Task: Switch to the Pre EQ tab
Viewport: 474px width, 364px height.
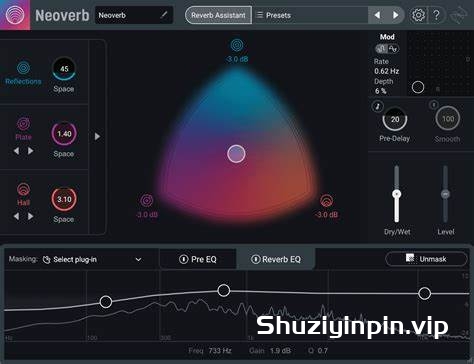Action: 198,259
